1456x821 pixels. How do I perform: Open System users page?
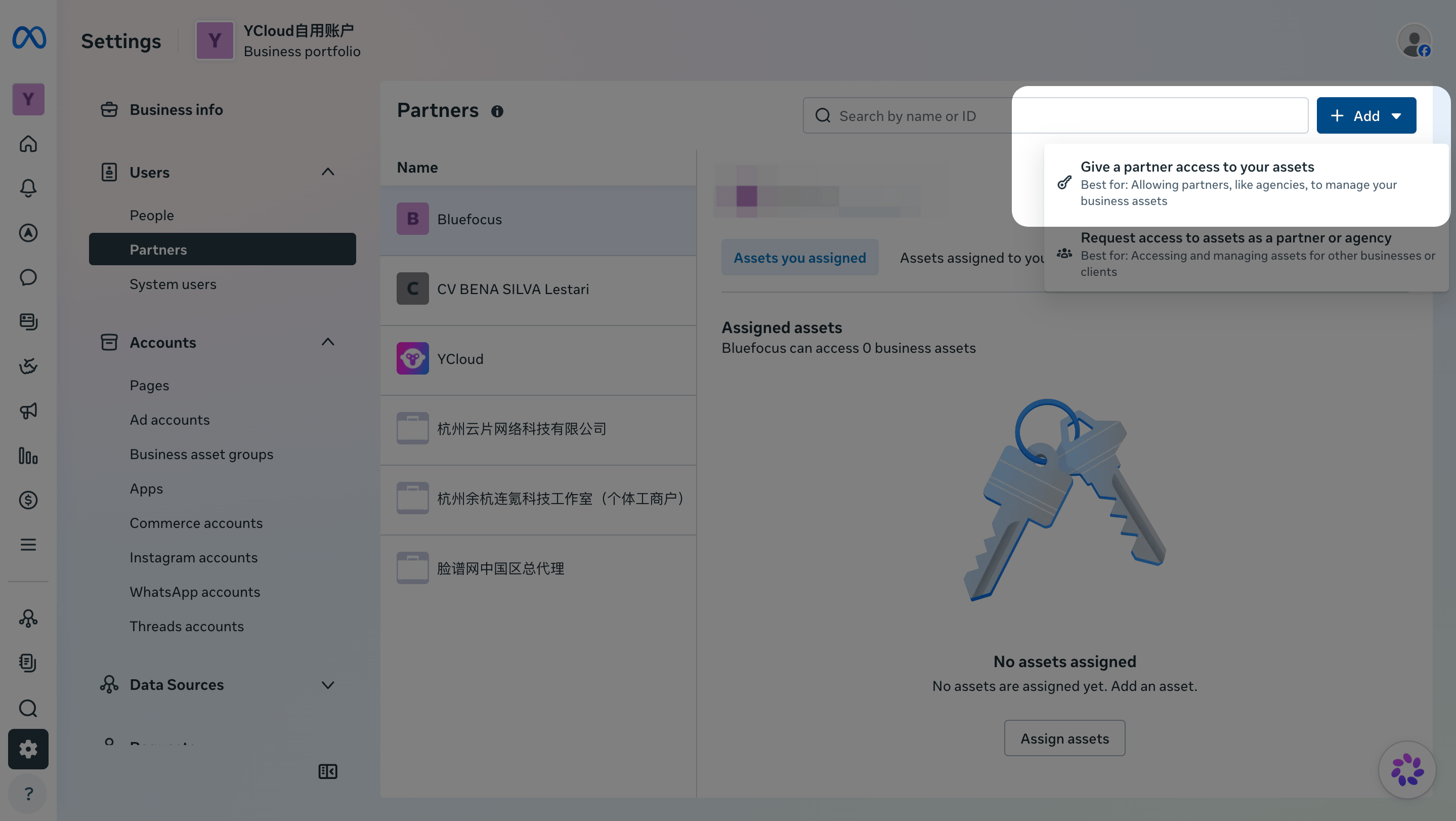pyautogui.click(x=173, y=284)
